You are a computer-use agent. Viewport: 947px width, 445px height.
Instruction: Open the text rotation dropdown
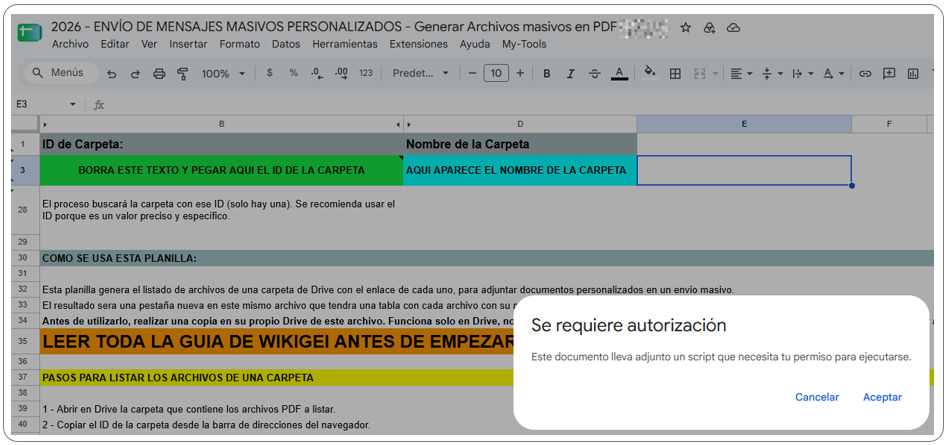pyautogui.click(x=833, y=74)
